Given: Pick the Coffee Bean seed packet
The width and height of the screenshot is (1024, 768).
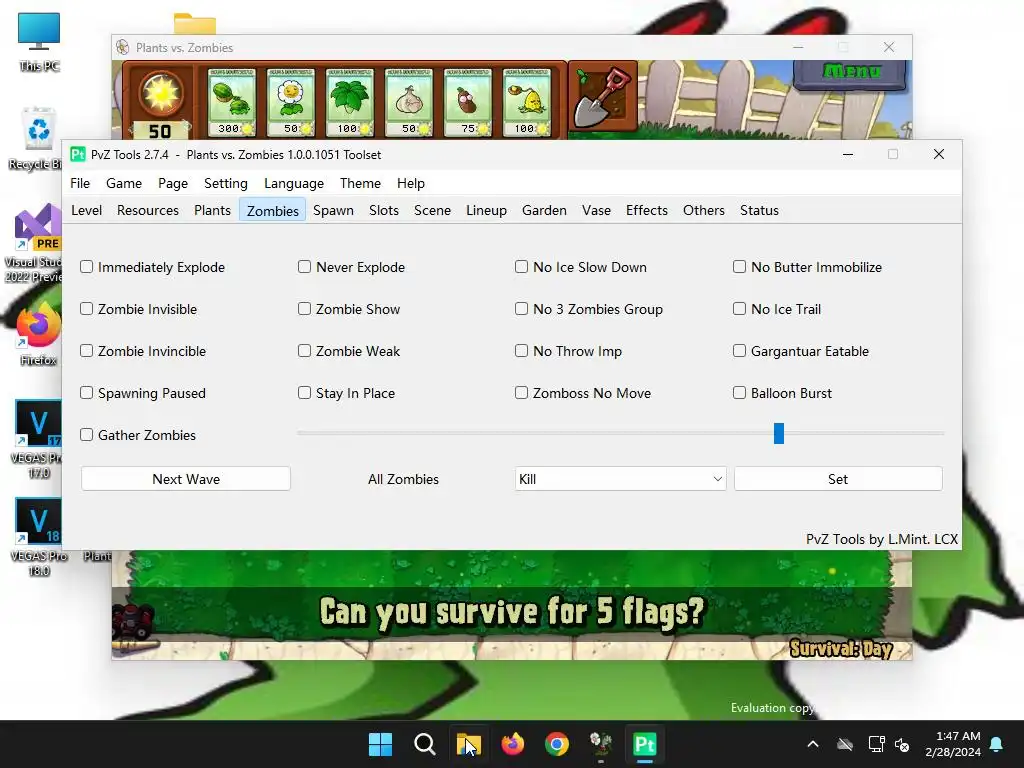Looking at the screenshot, I should click(x=468, y=102).
